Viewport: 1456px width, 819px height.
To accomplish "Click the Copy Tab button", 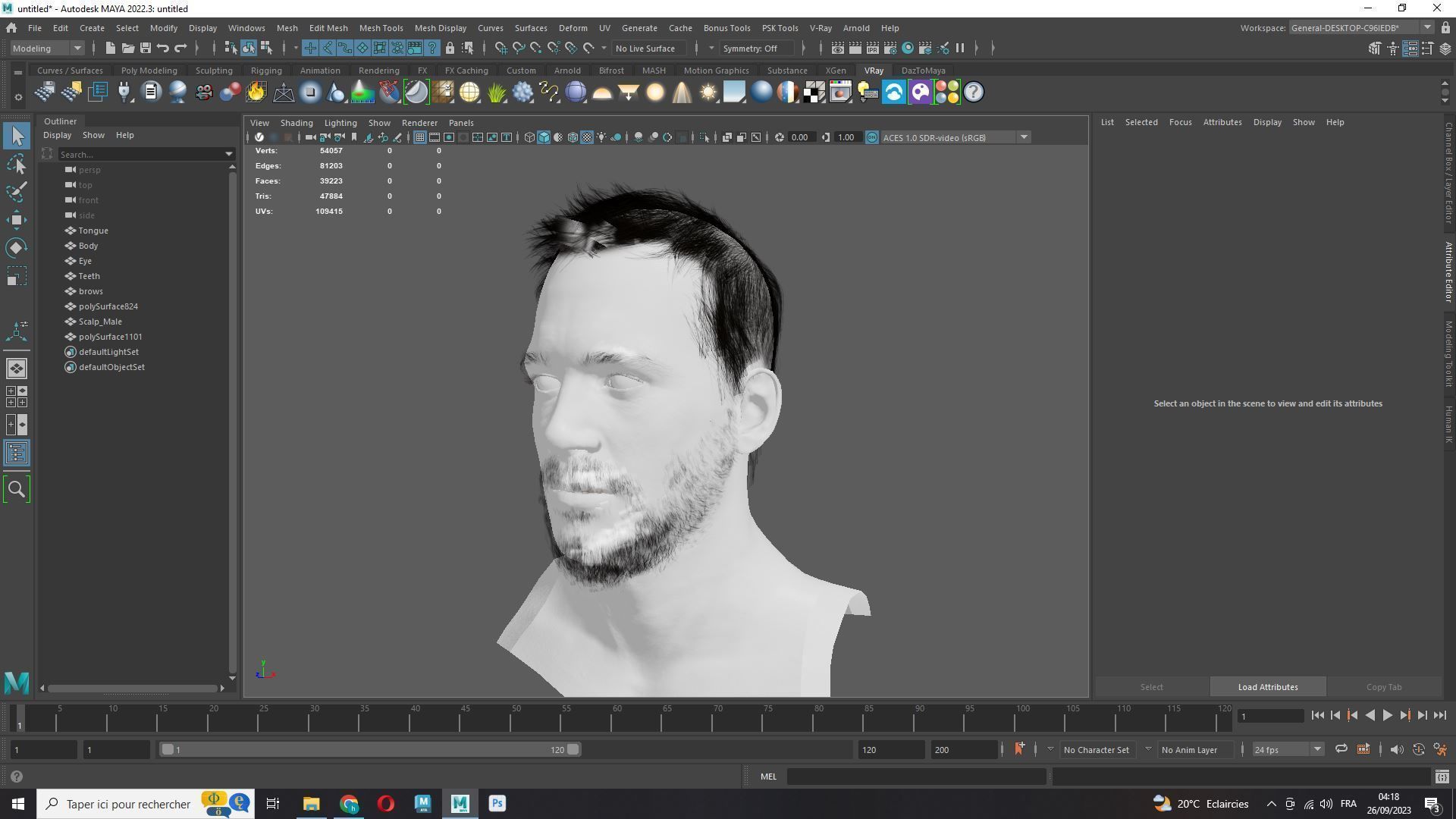I will pos(1384,687).
